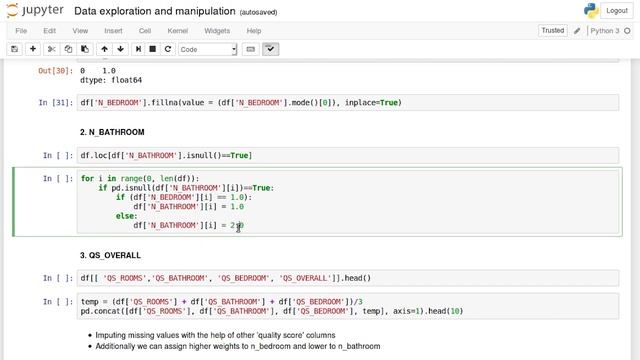Click the In [31] prompt label
640x360 pixels.
point(56,102)
